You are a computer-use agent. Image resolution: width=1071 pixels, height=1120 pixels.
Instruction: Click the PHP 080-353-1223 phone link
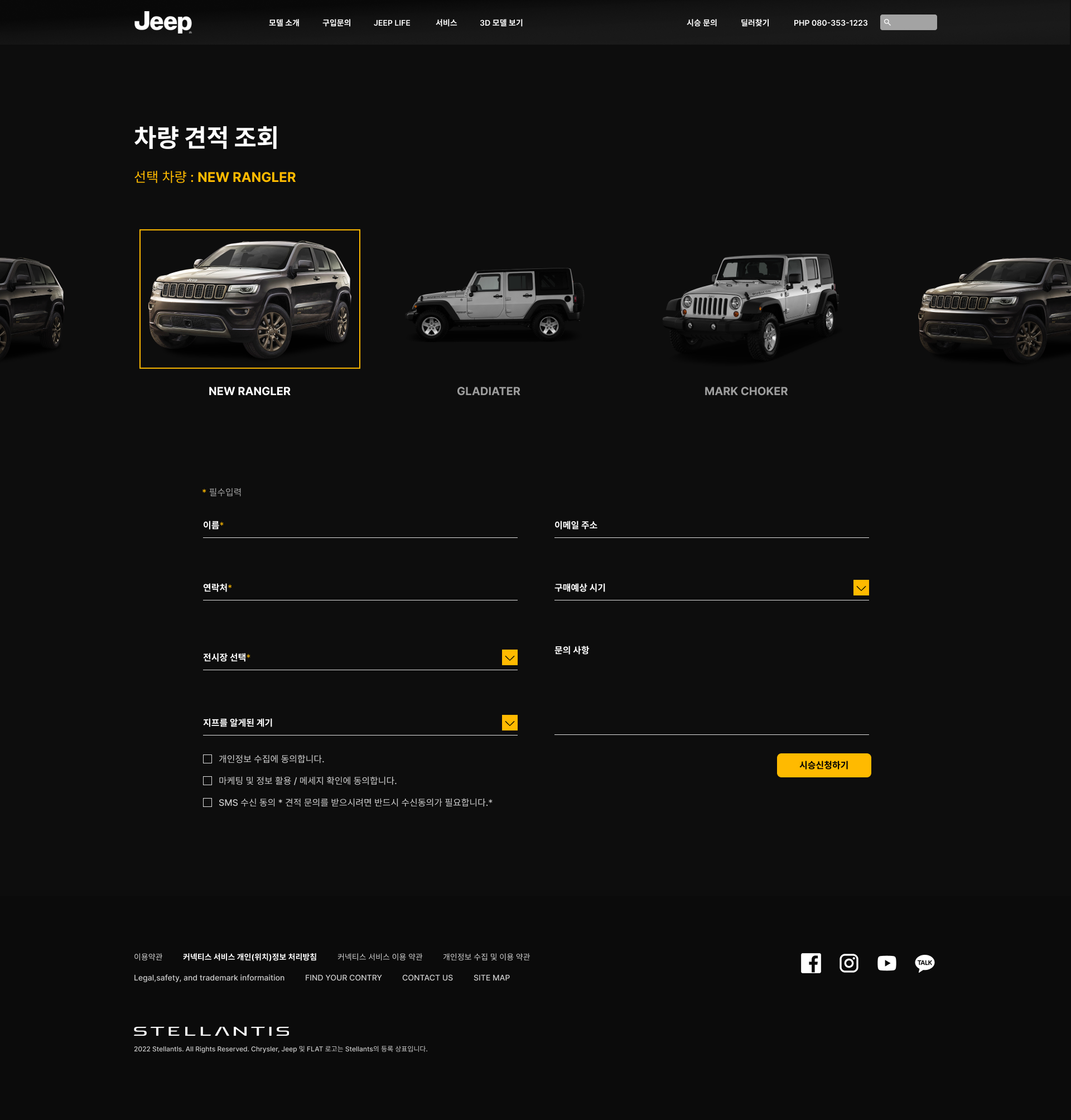[x=830, y=23]
